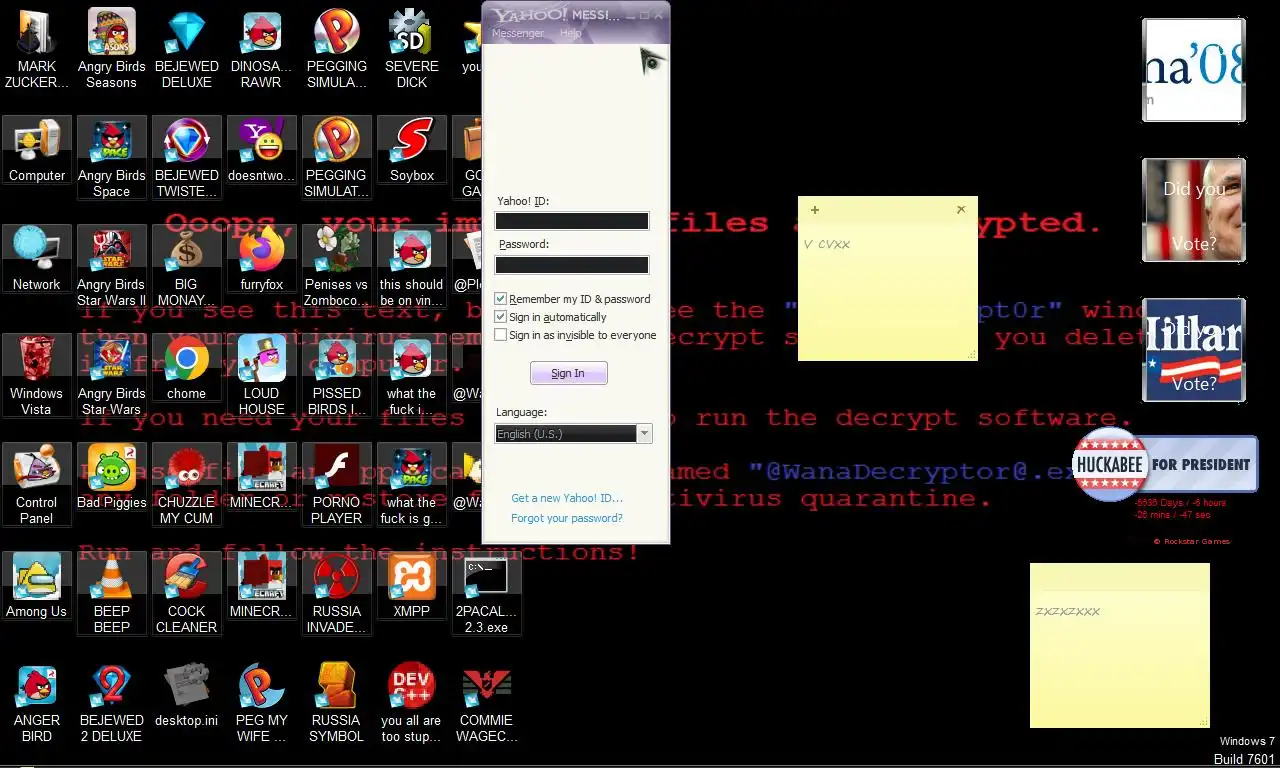Click the Huckabee For President gadget
The width and height of the screenshot is (1280, 768).
1165,464
